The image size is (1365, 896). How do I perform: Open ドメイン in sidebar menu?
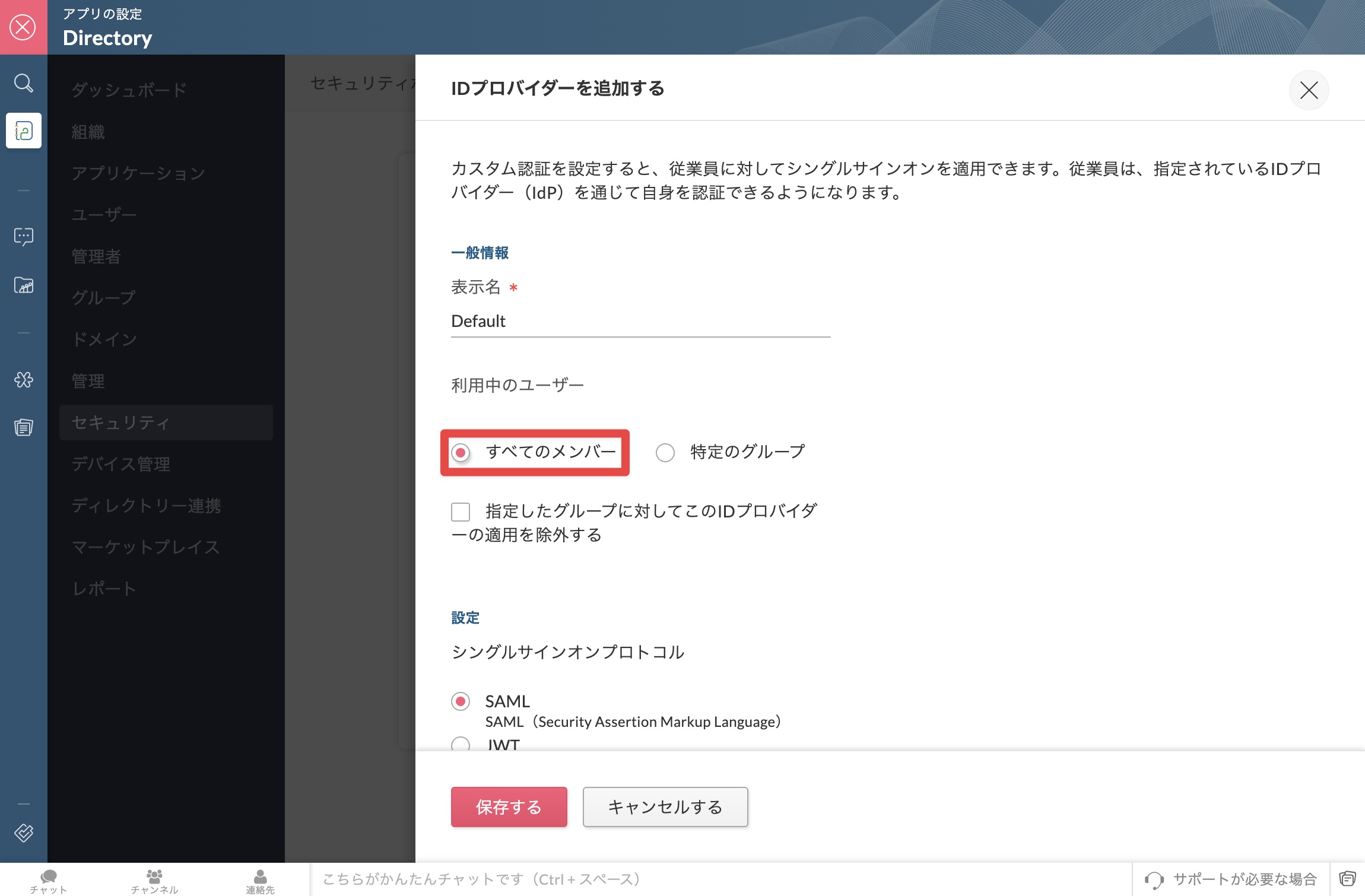(166, 339)
